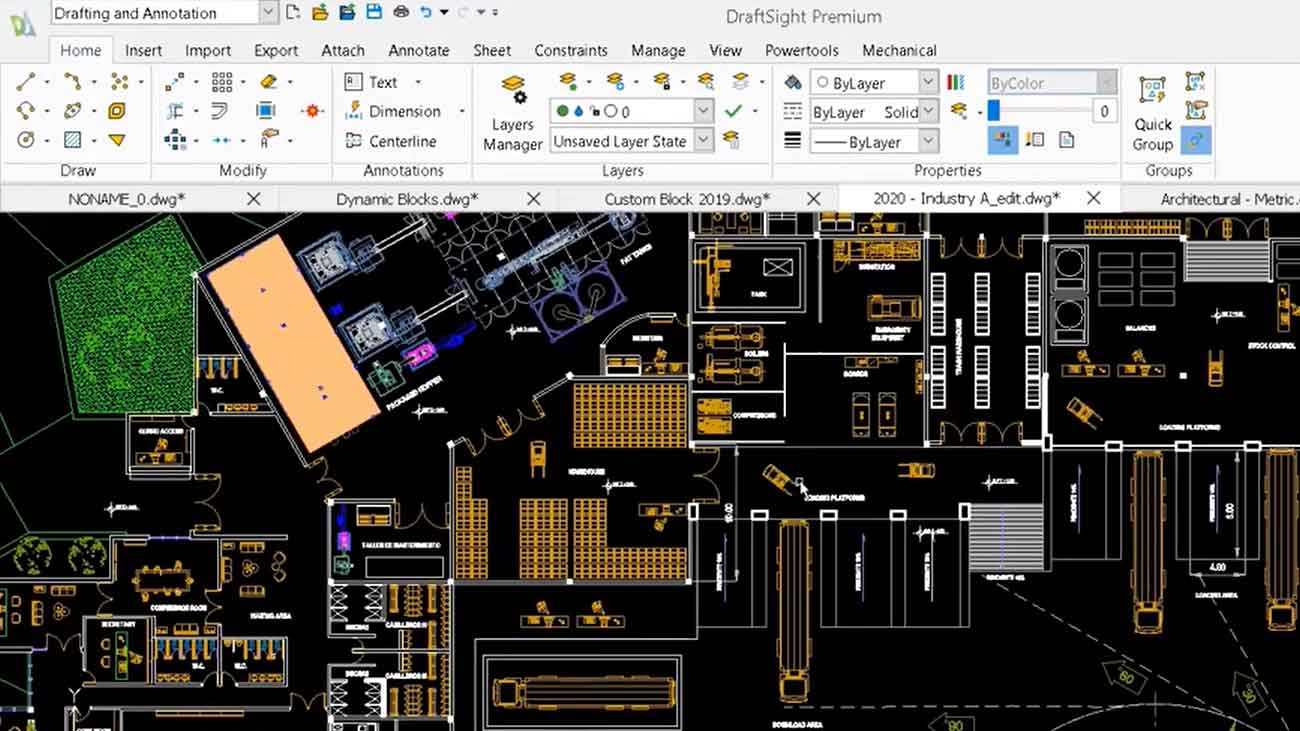Click the yellow Ring tool icon
Viewport: 1300px width, 731px height.
click(117, 111)
